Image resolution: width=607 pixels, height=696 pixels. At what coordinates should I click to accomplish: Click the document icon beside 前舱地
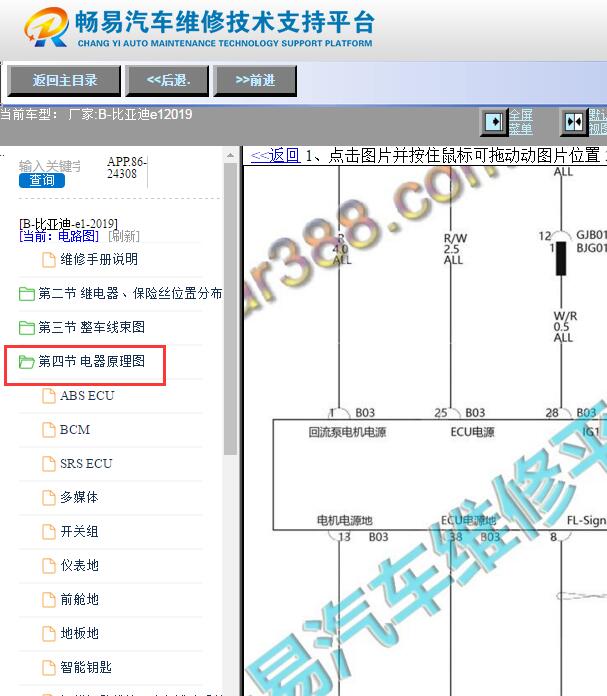pos(49,600)
